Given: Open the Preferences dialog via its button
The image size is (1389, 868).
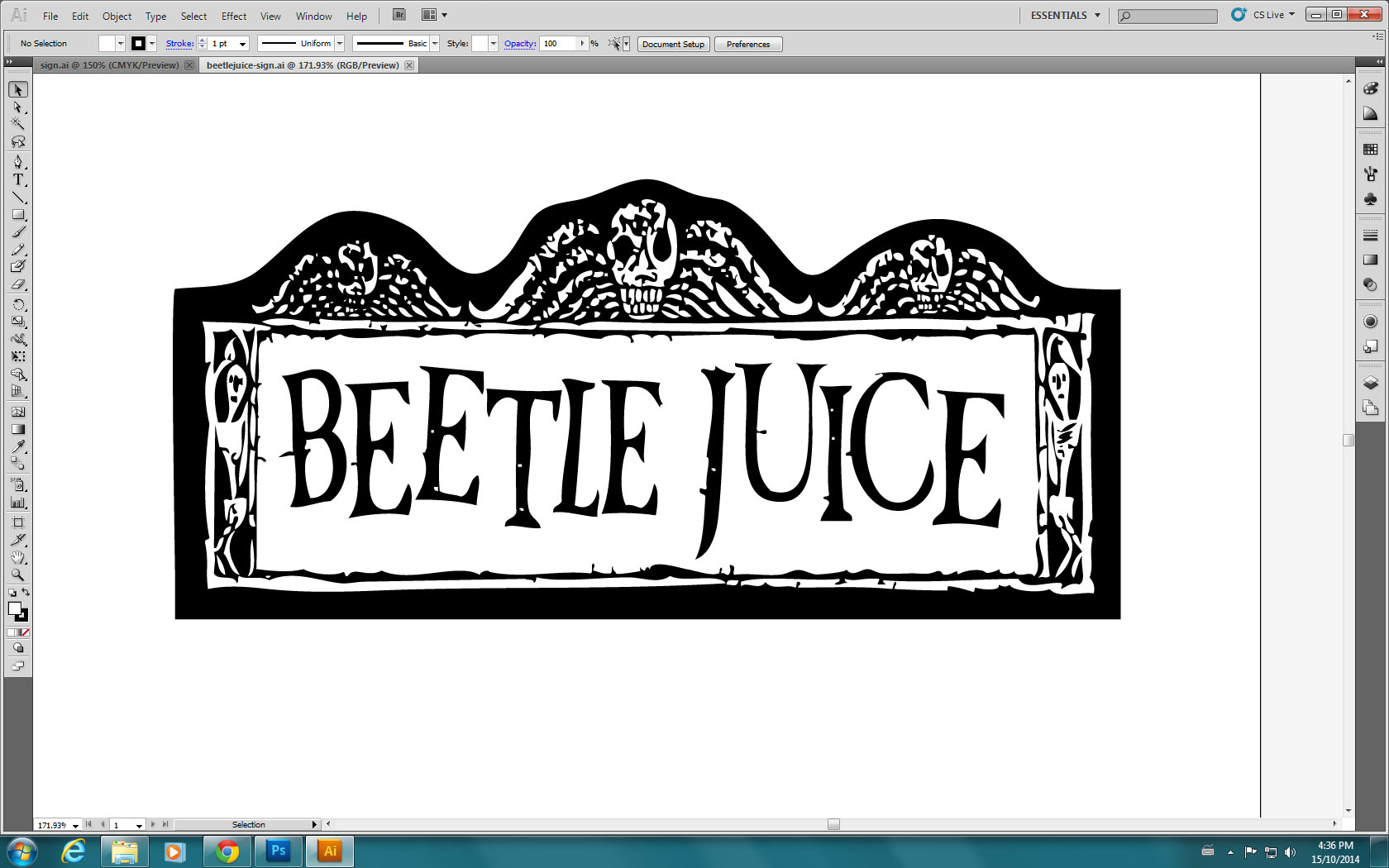Looking at the screenshot, I should click(747, 44).
